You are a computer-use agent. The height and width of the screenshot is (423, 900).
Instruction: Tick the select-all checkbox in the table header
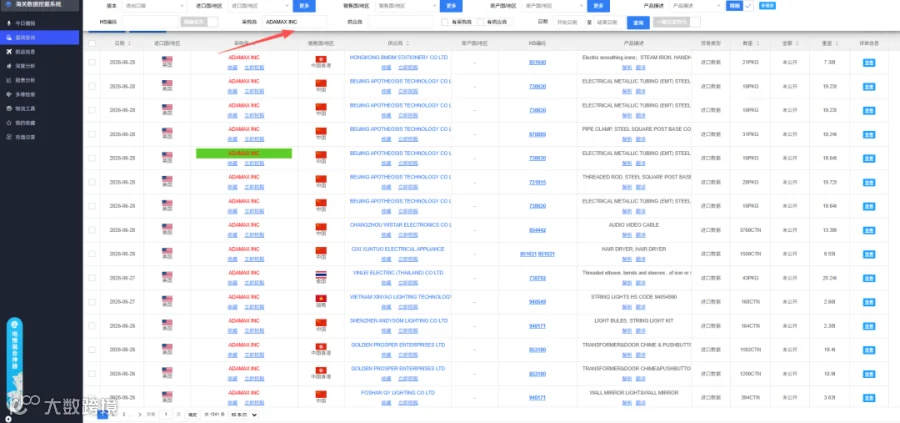(x=92, y=43)
